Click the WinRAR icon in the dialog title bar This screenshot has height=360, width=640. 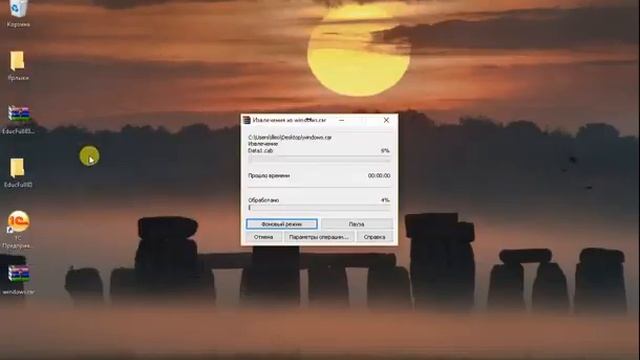pos(247,120)
